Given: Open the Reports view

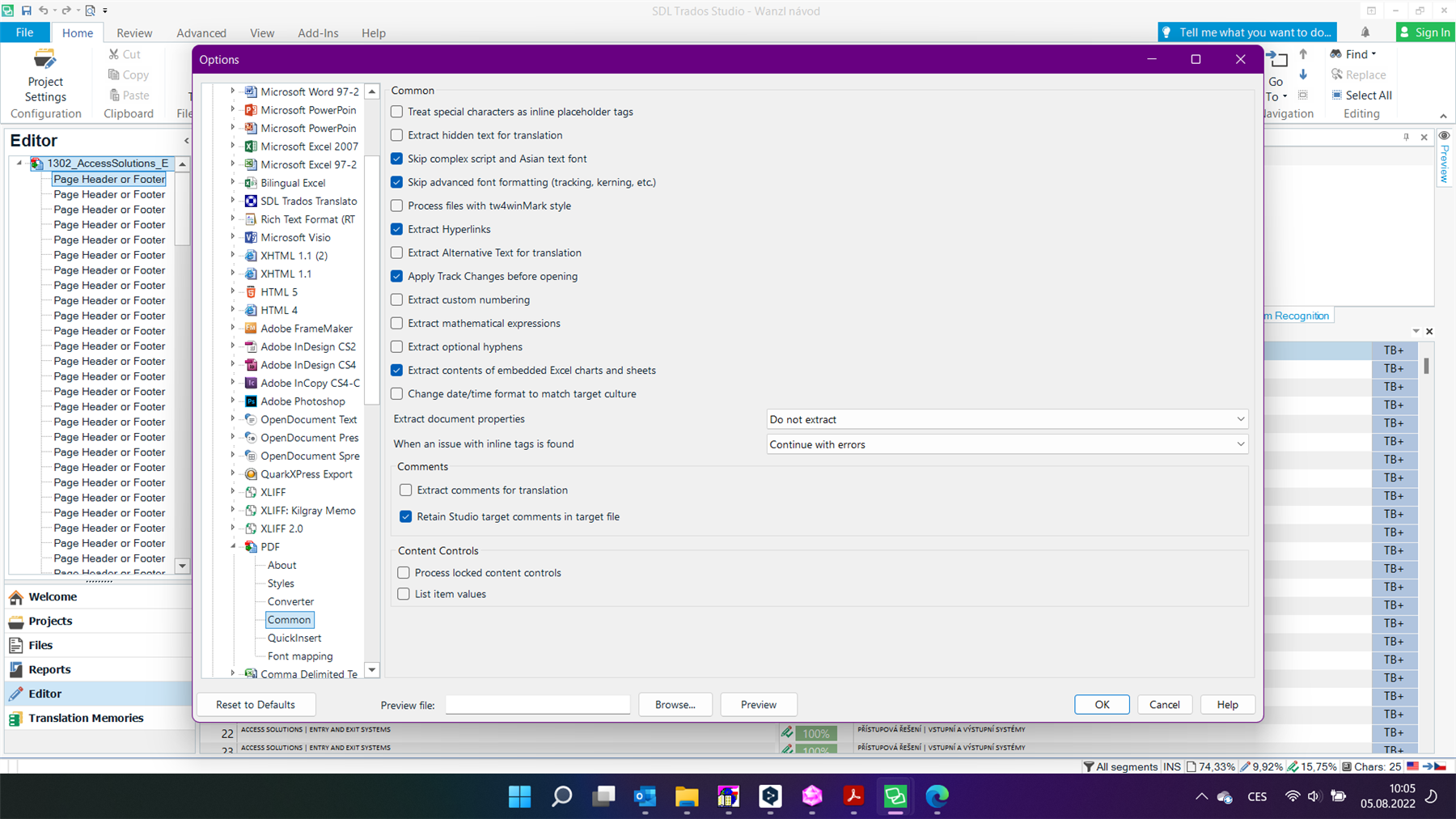Looking at the screenshot, I should 49,669.
